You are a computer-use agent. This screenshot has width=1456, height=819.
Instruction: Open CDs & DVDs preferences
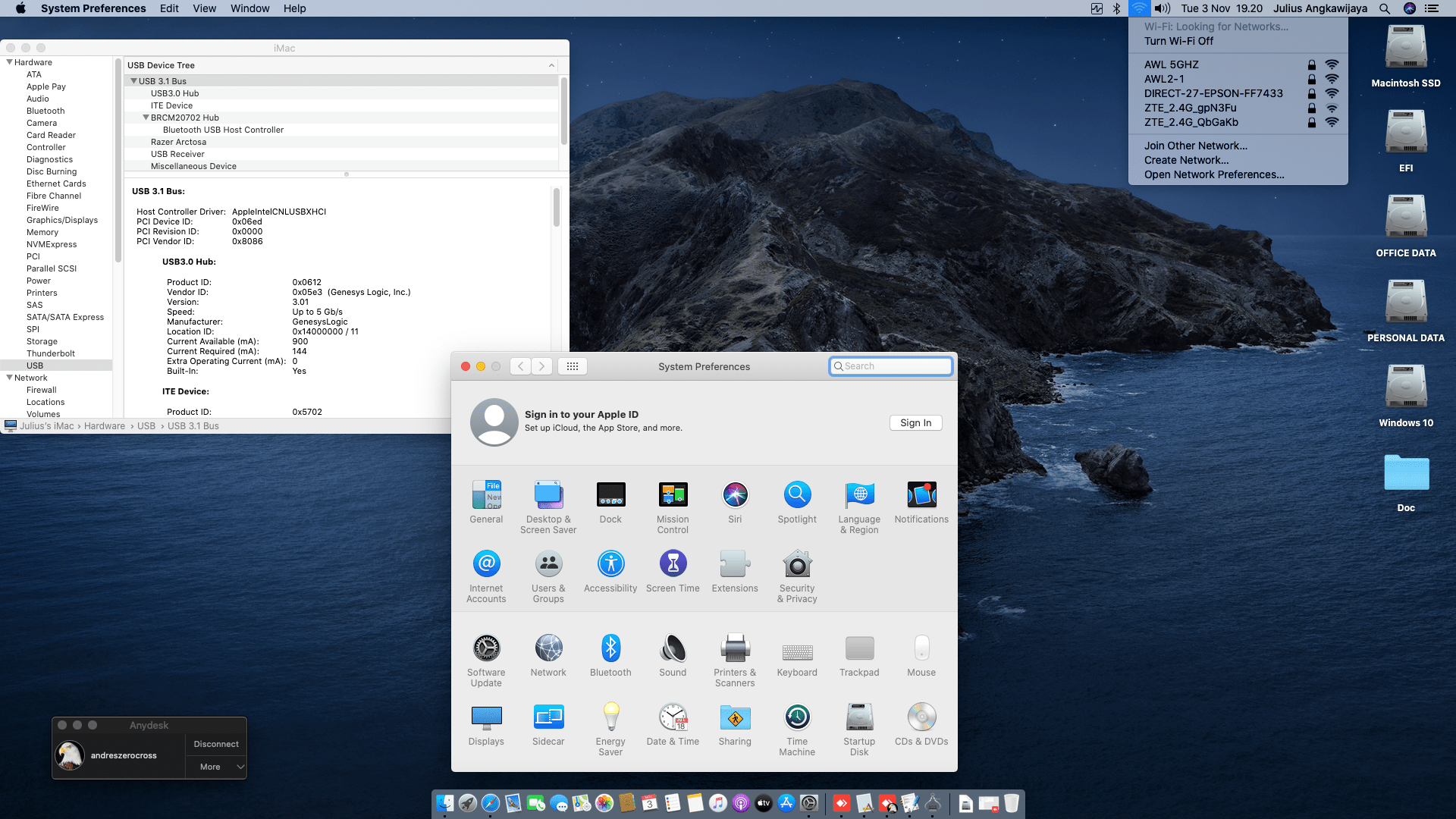pyautogui.click(x=921, y=724)
